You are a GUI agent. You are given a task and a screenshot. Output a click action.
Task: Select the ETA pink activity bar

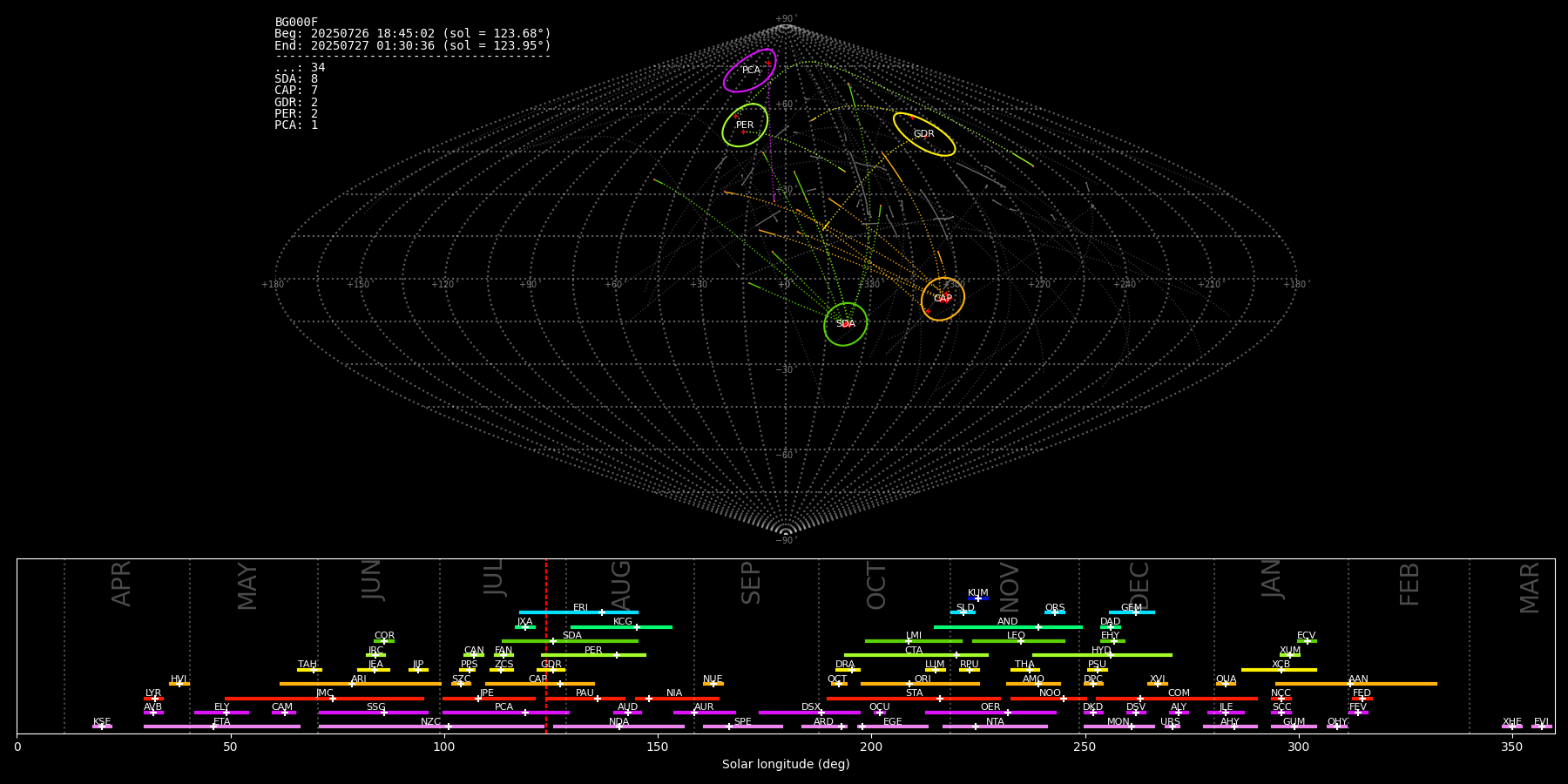click(x=221, y=727)
